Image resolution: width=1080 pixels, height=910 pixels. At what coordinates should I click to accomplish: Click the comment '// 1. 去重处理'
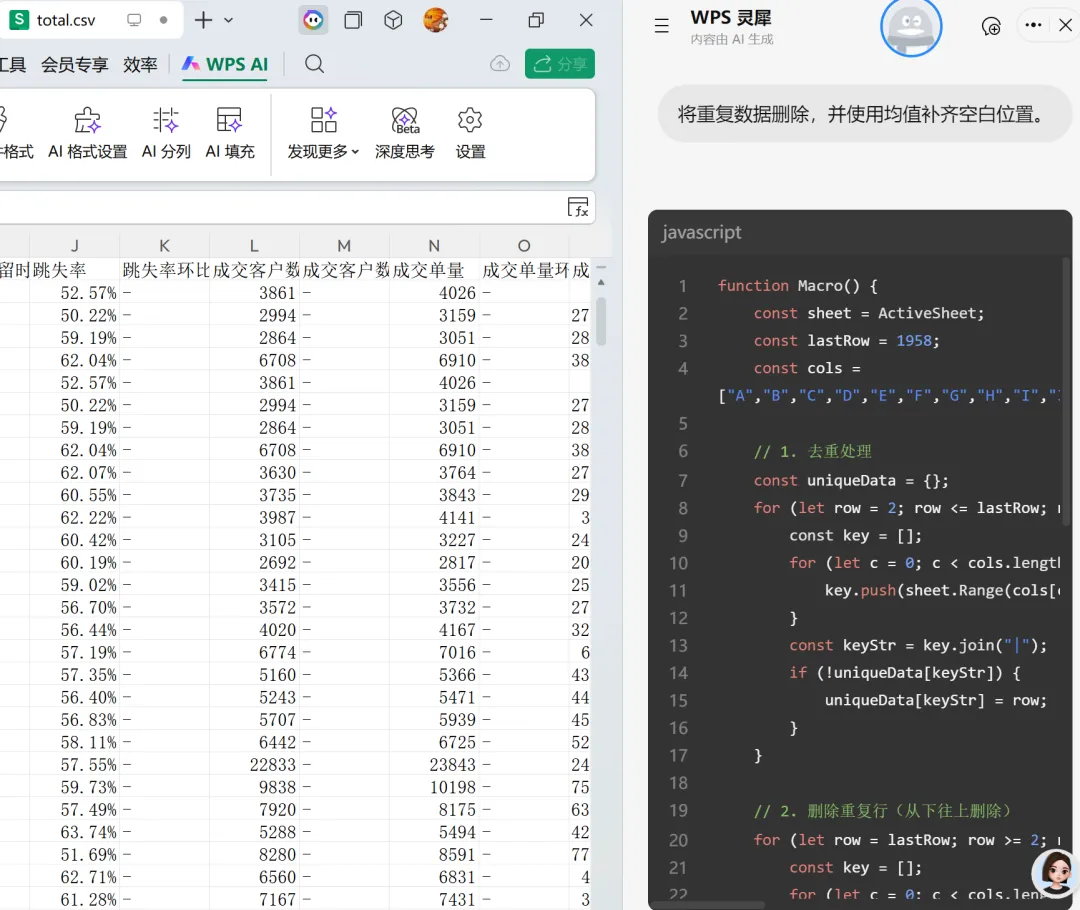pyautogui.click(x=812, y=452)
